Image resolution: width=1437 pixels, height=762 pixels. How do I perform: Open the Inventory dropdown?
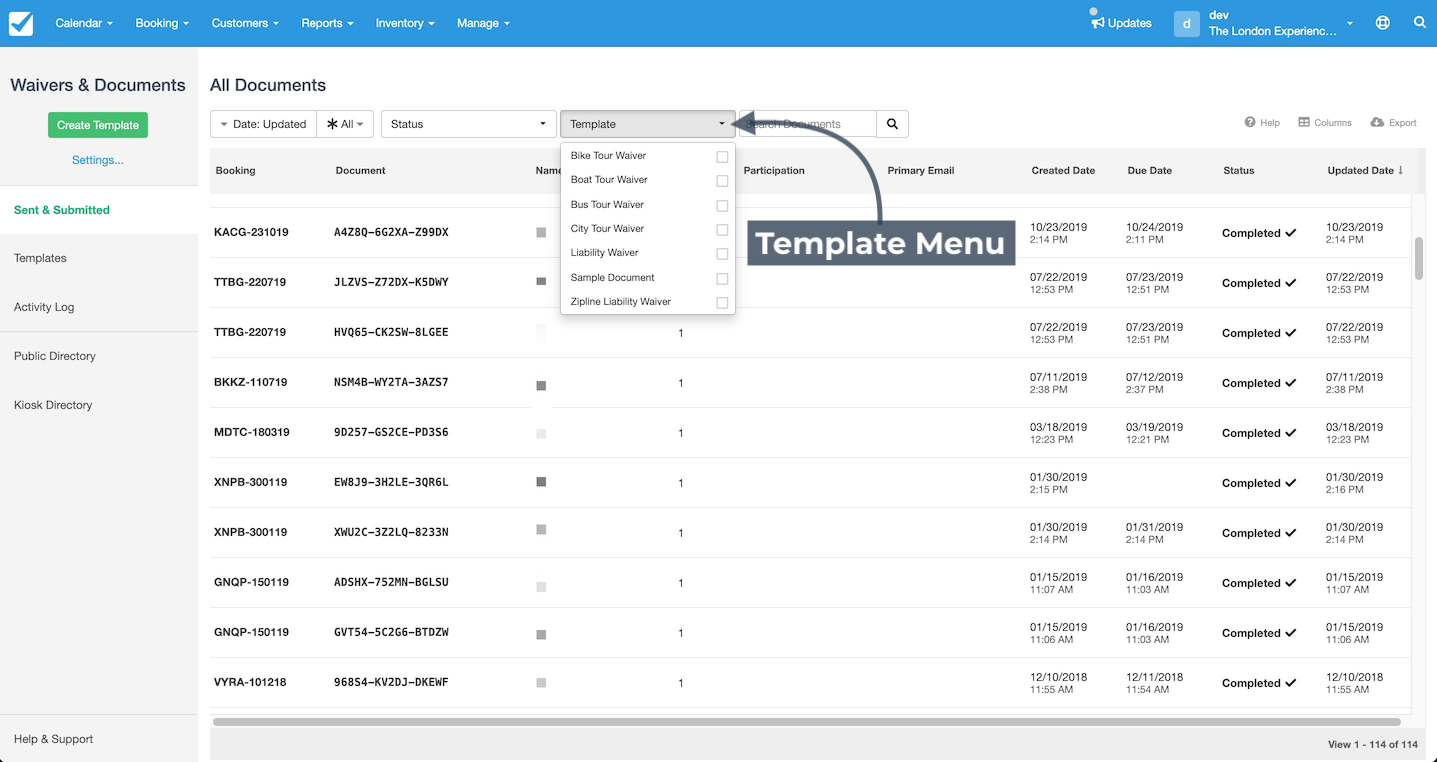click(405, 23)
